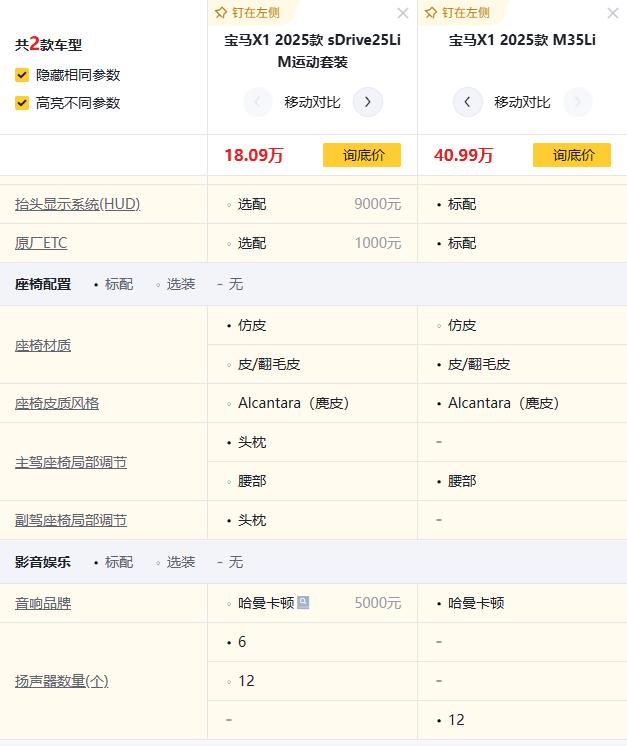The height and width of the screenshot is (746, 627).
Task: Click the 音响品牌 parameter name
Action: [x=43, y=604]
